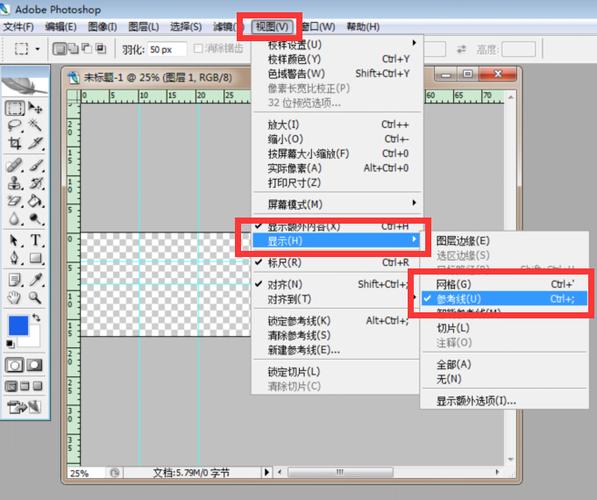The width and height of the screenshot is (597, 500).
Task: Click Jump to ImageReady icon
Action: pos(24,407)
